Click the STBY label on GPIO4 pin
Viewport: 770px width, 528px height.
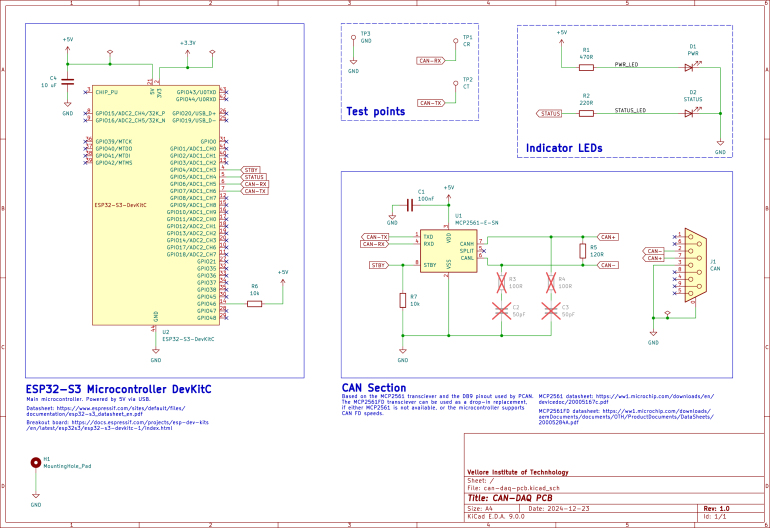point(250,170)
